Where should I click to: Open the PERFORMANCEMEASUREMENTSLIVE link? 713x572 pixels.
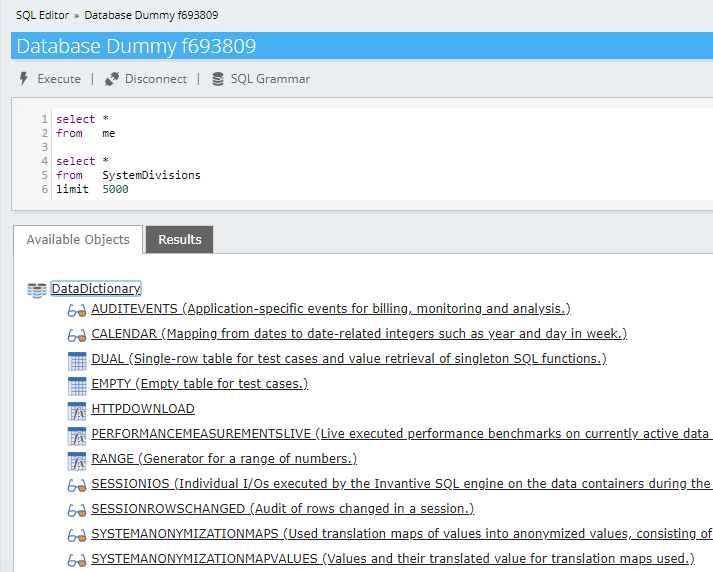(402, 434)
